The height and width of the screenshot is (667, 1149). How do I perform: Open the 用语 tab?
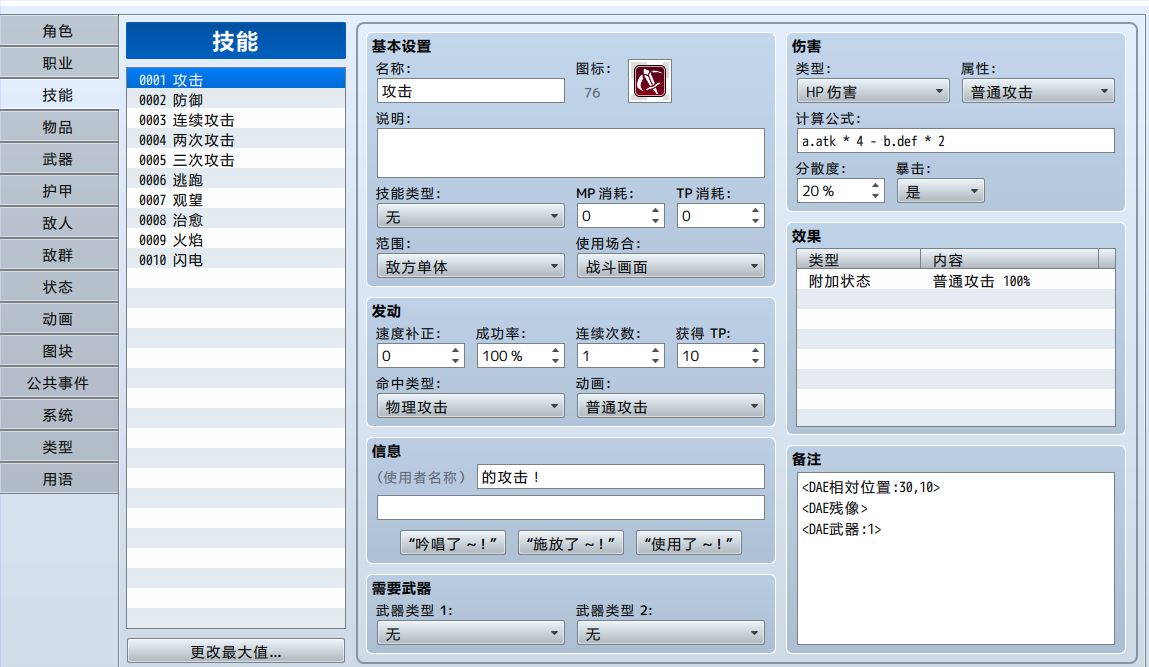click(59, 479)
